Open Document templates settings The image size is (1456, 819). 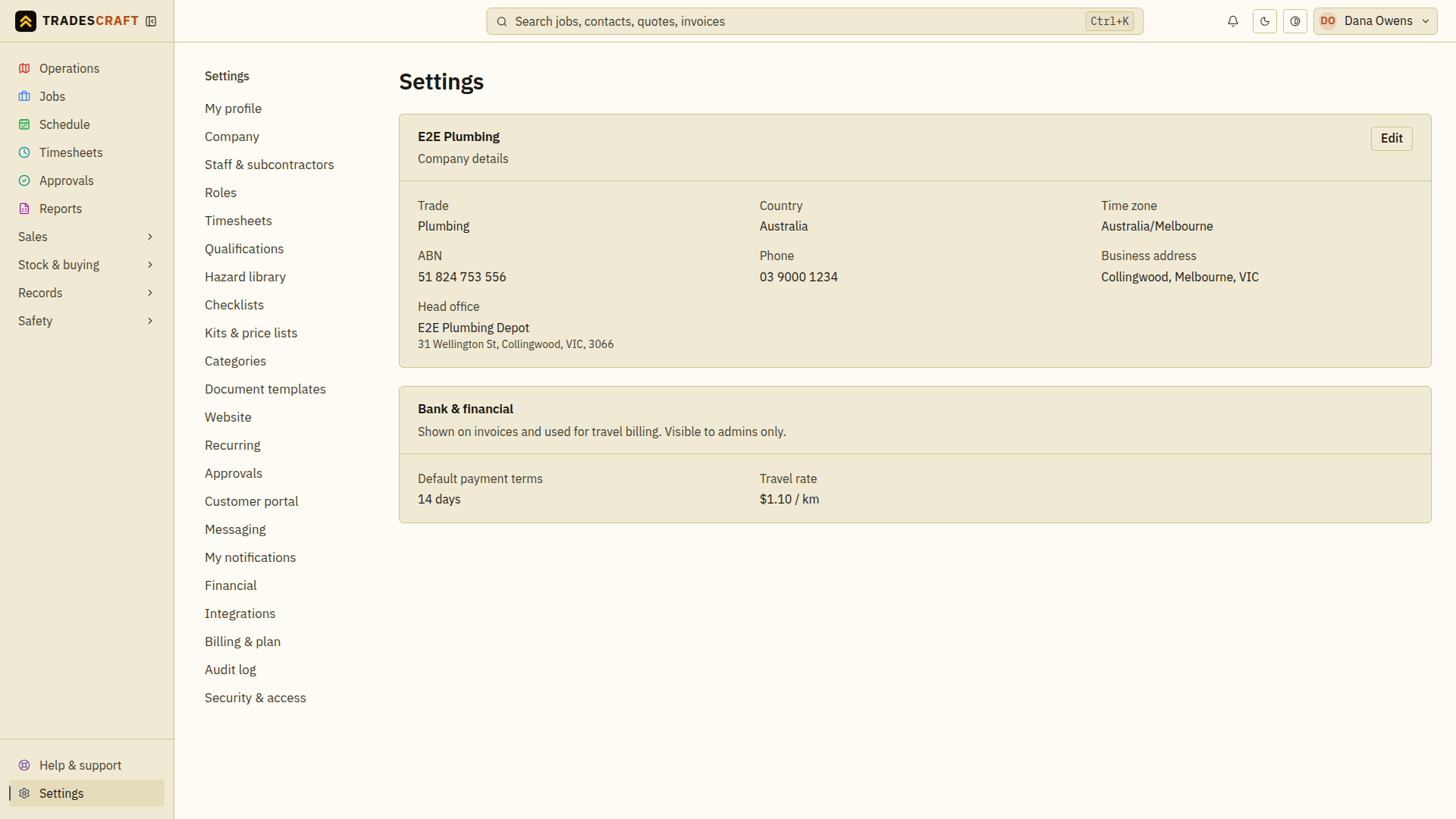tap(265, 389)
